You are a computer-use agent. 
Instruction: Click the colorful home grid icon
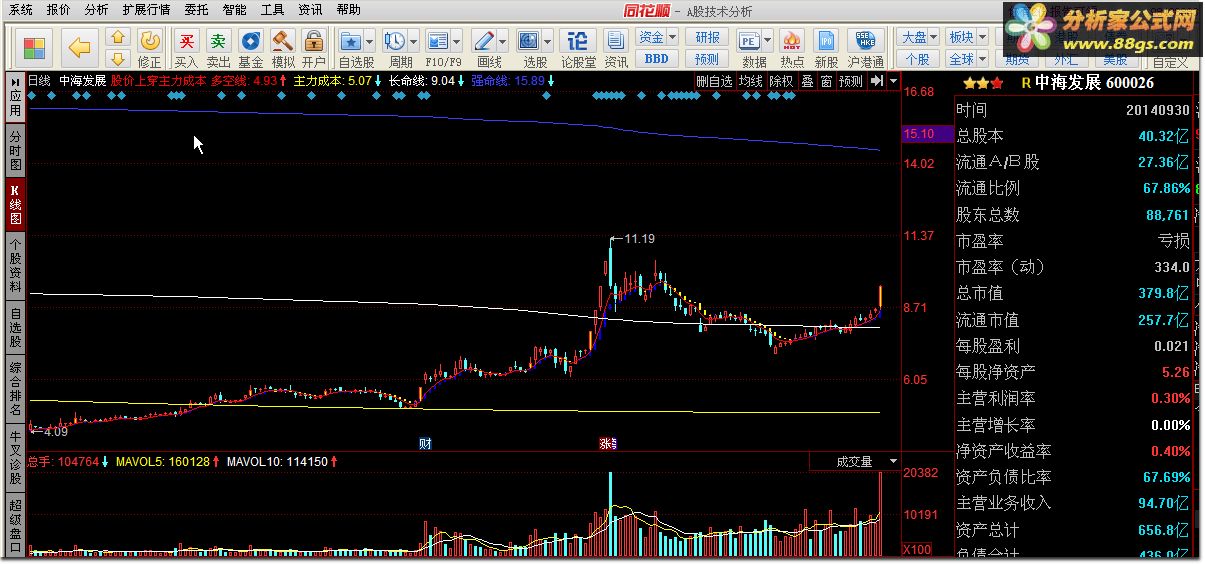pos(34,47)
